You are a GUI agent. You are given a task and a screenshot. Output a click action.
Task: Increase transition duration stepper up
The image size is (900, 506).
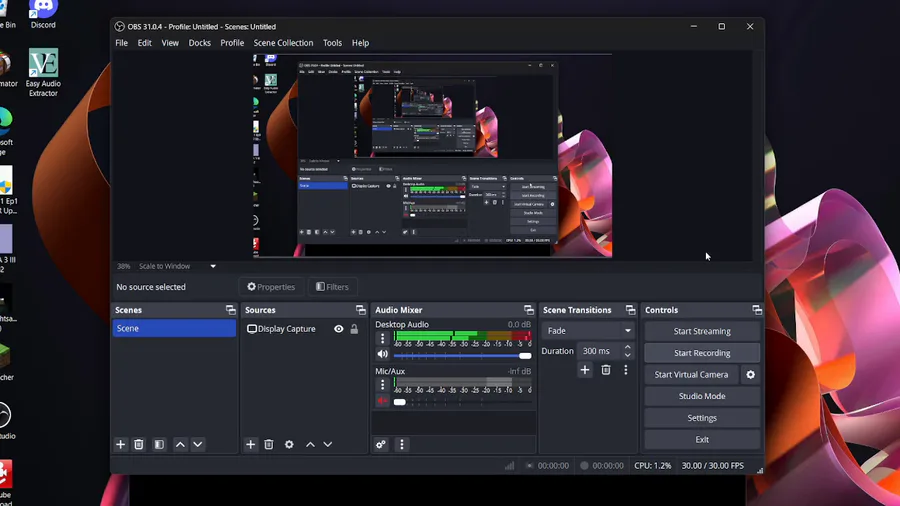[x=627, y=347]
